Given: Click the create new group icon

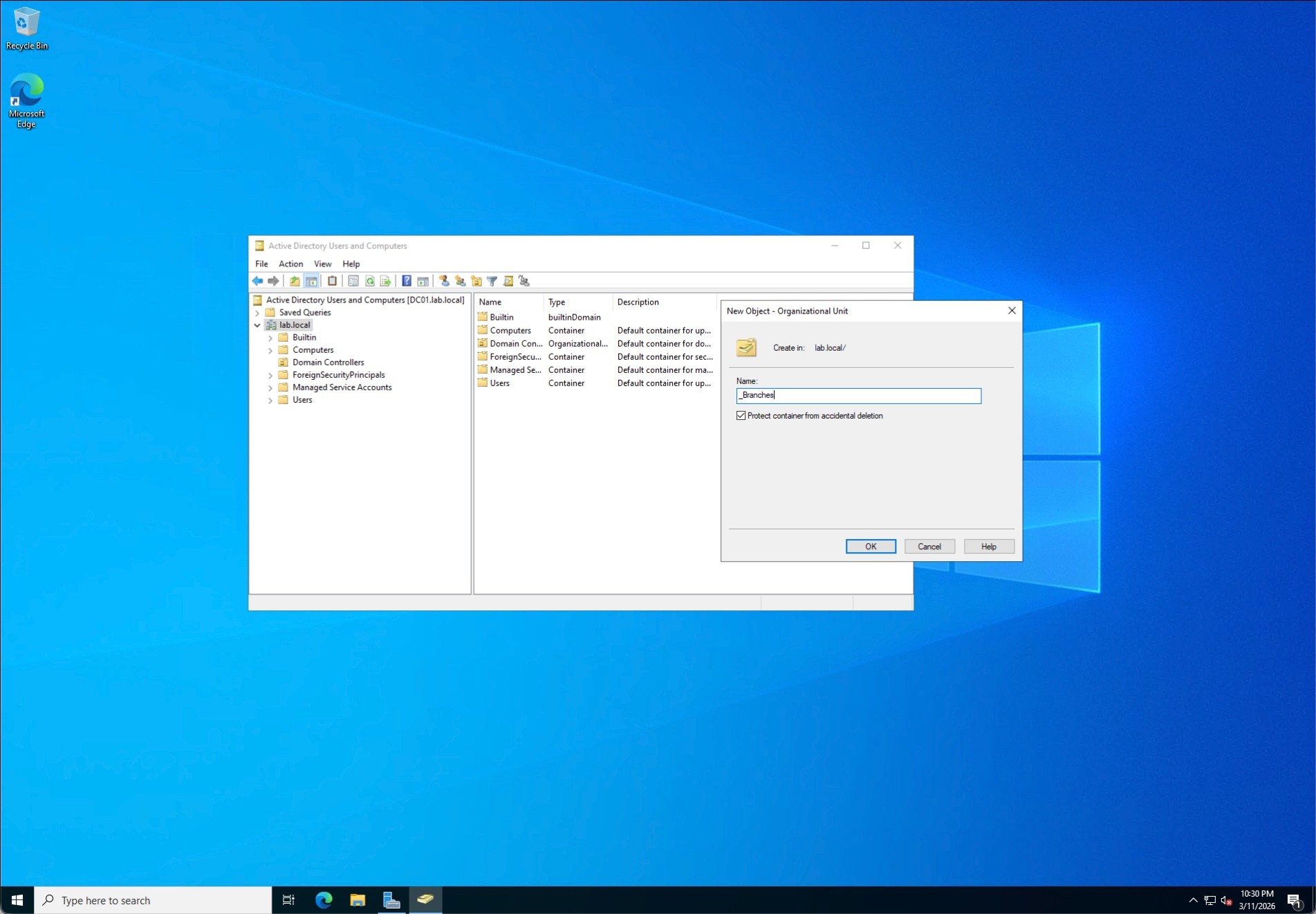Looking at the screenshot, I should pyautogui.click(x=460, y=281).
